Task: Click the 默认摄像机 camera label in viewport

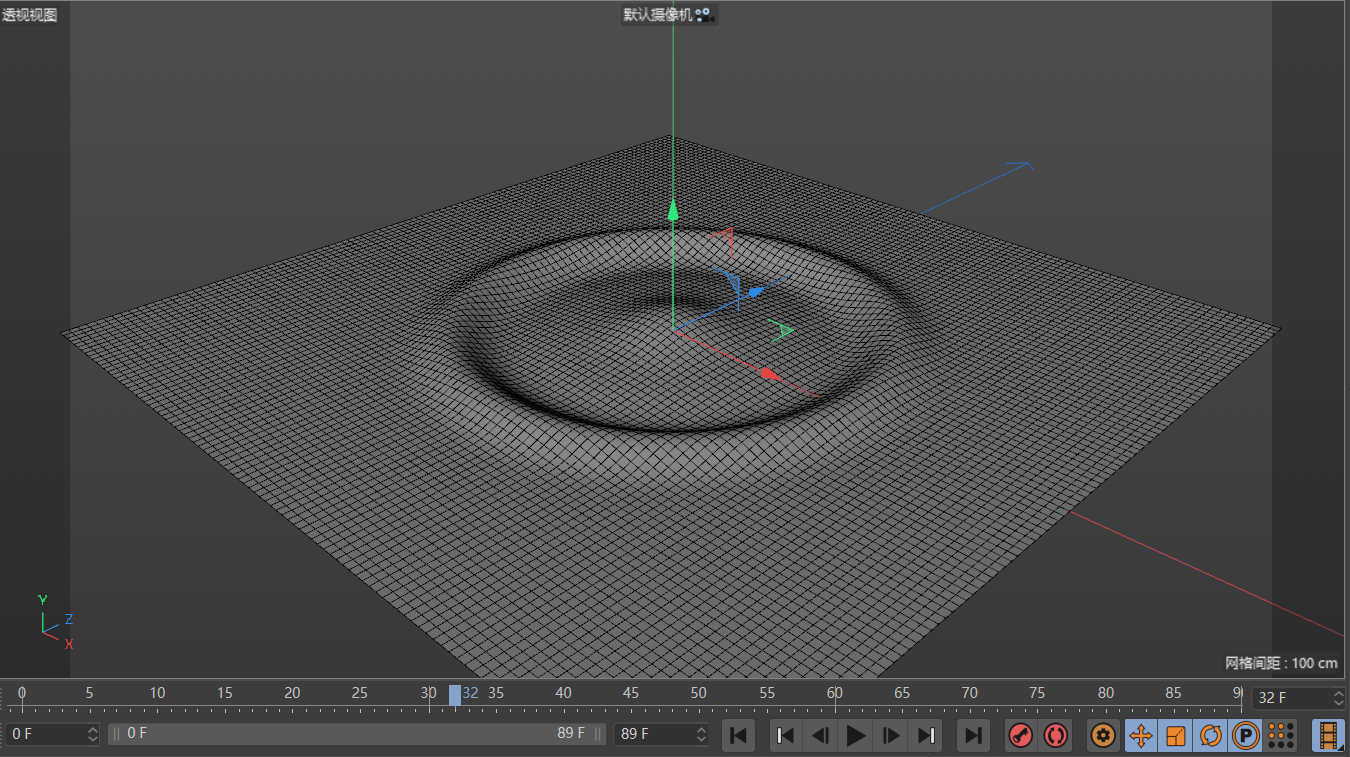Action: tap(658, 15)
